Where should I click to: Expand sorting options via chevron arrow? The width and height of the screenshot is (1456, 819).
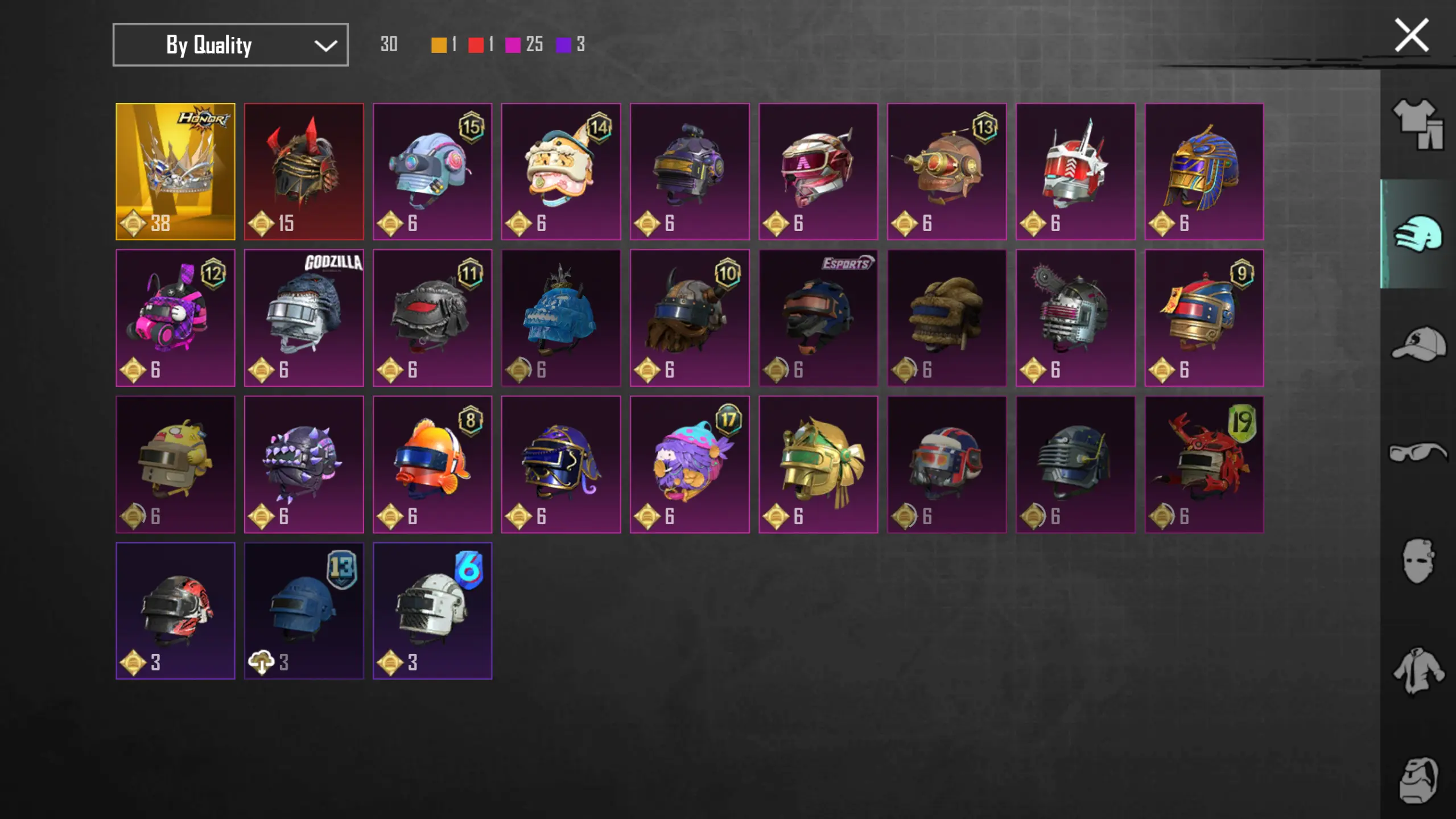pos(325,46)
